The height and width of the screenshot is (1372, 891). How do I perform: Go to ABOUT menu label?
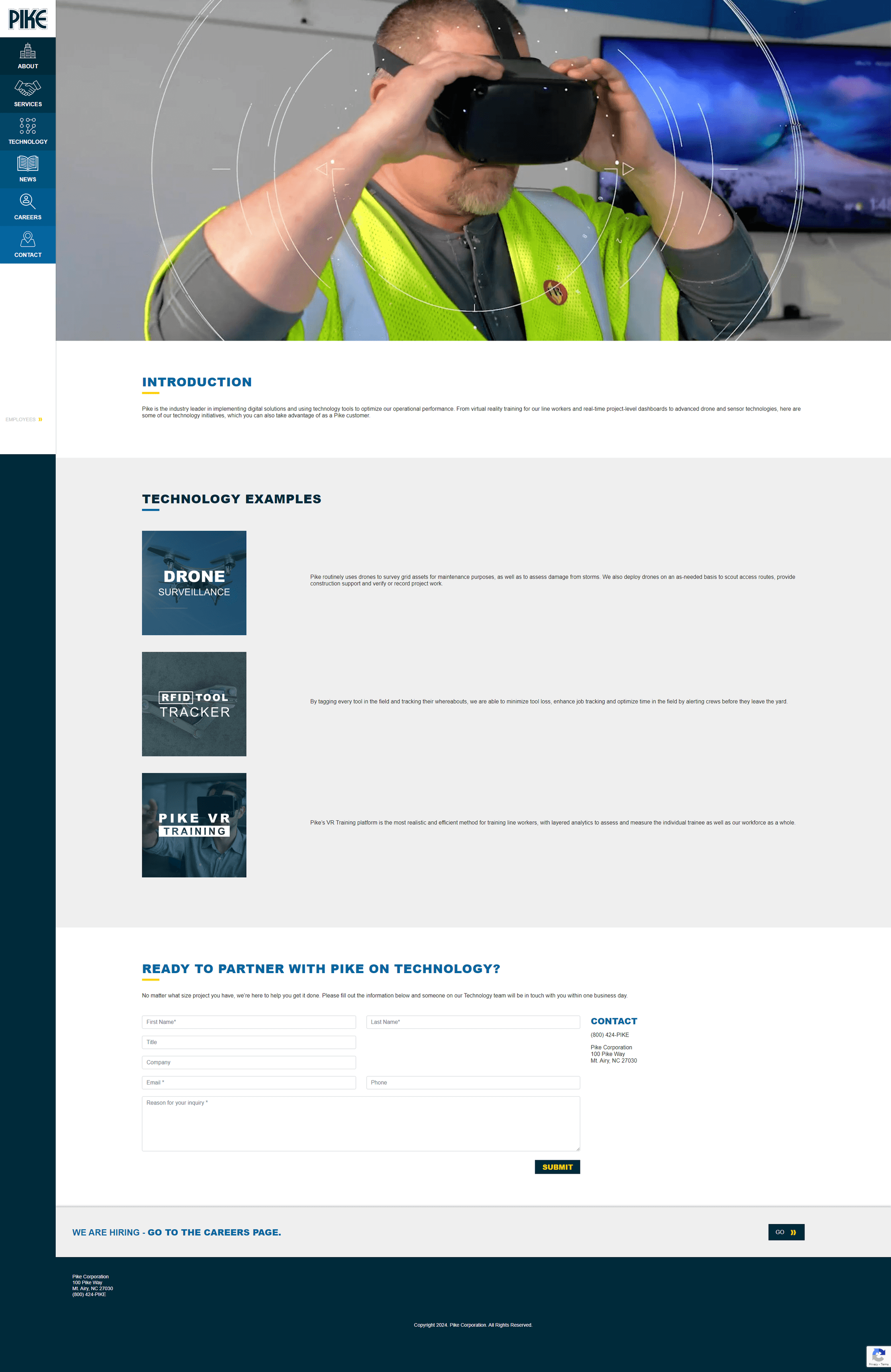tap(28, 66)
